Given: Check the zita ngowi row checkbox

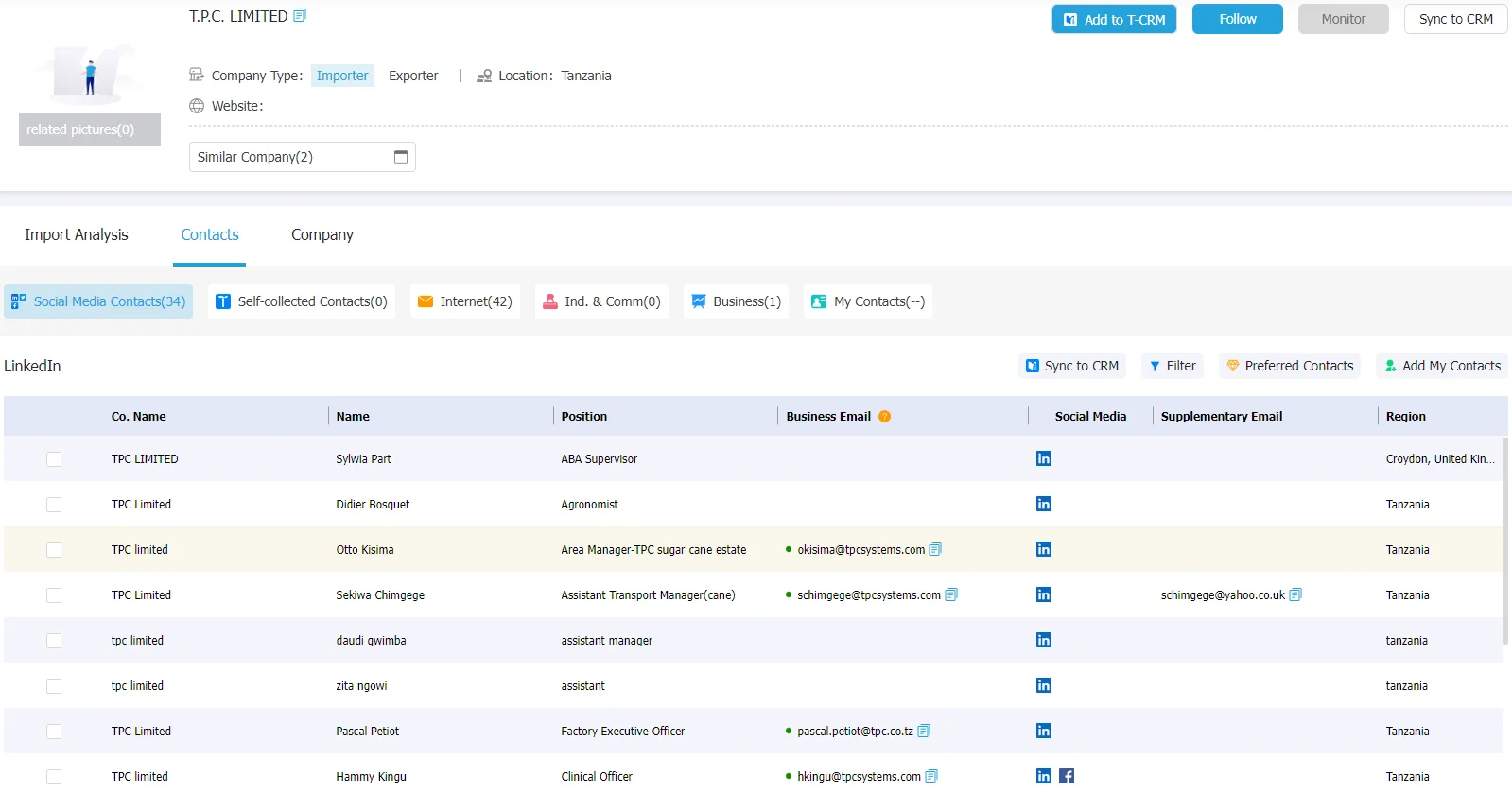Looking at the screenshot, I should tap(54, 686).
